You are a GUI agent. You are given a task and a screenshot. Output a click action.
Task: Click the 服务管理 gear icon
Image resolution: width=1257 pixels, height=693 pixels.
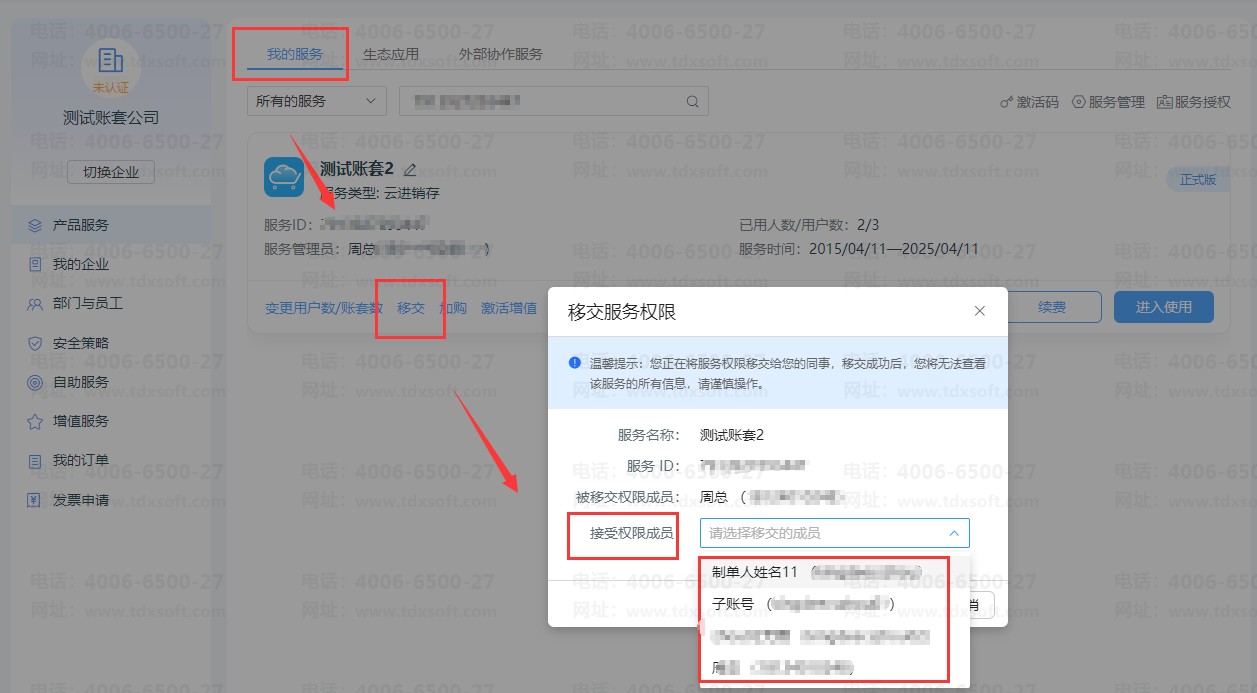(1079, 102)
